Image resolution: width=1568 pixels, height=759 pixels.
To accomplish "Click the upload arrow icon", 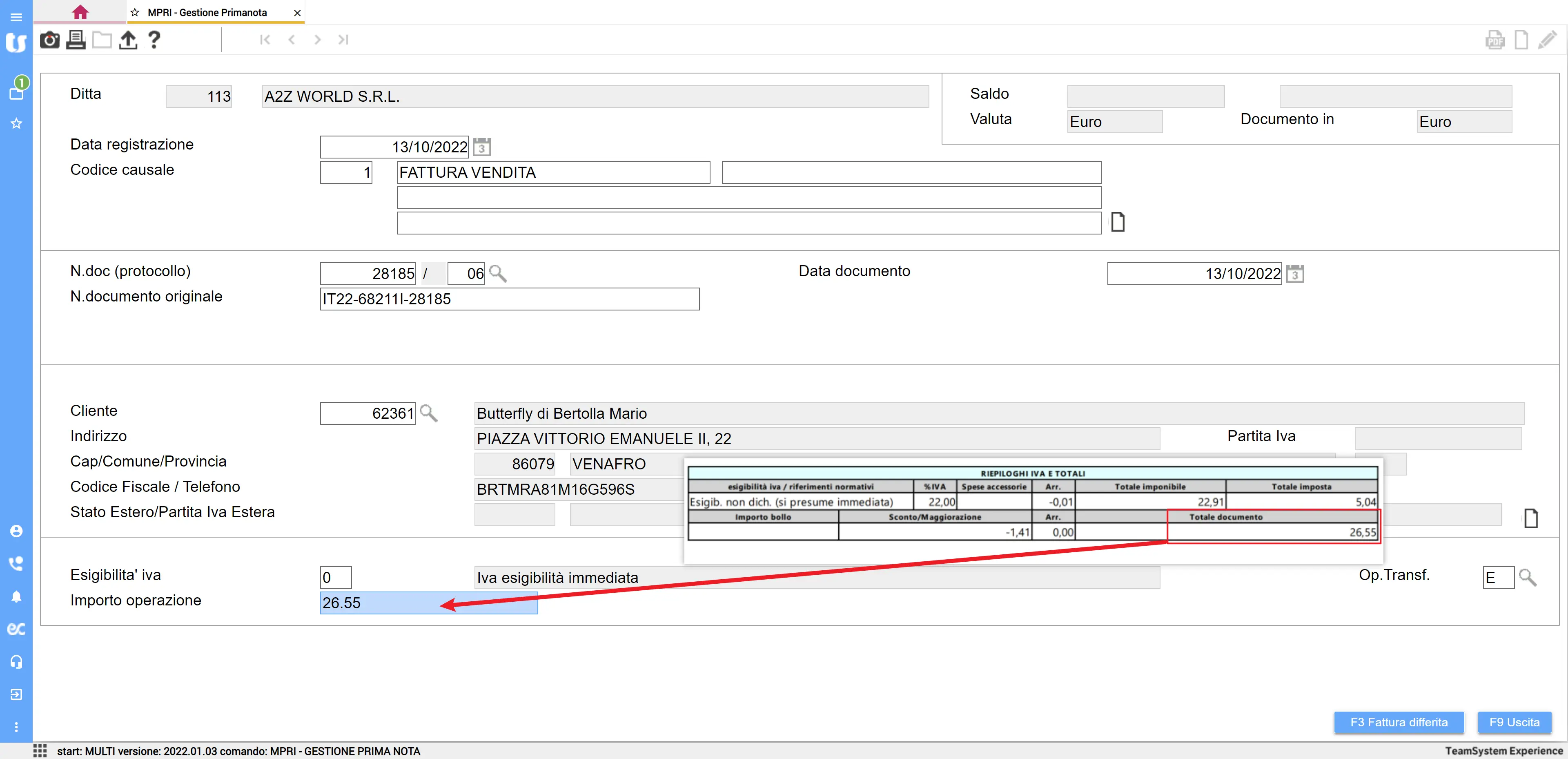I will [128, 40].
